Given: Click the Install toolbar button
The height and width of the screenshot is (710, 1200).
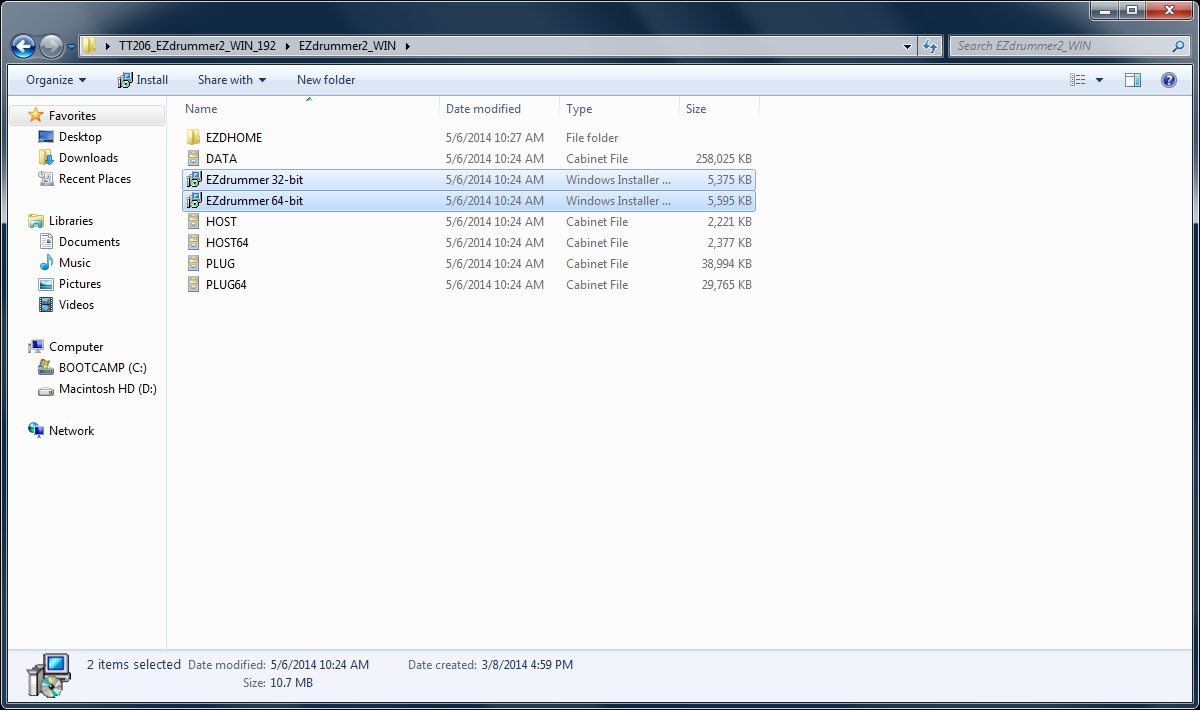Looking at the screenshot, I should click(x=143, y=80).
